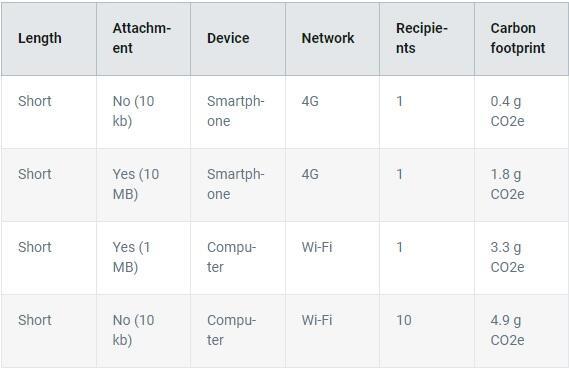Select the 4.9 g CO2e cell
Viewport: 569px width, 370px height.
pyautogui.click(x=521, y=331)
